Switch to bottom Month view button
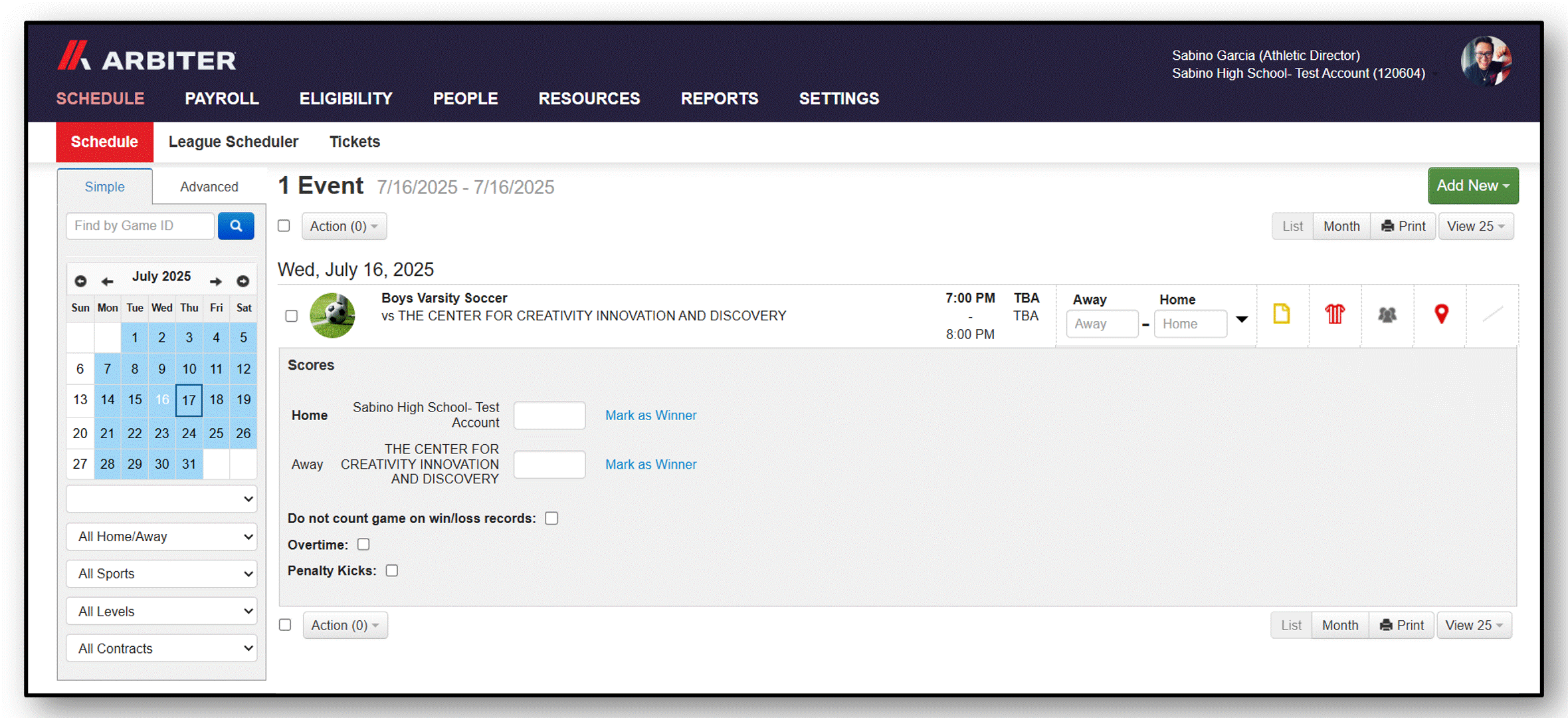The height and width of the screenshot is (718, 1568). 1340,625
